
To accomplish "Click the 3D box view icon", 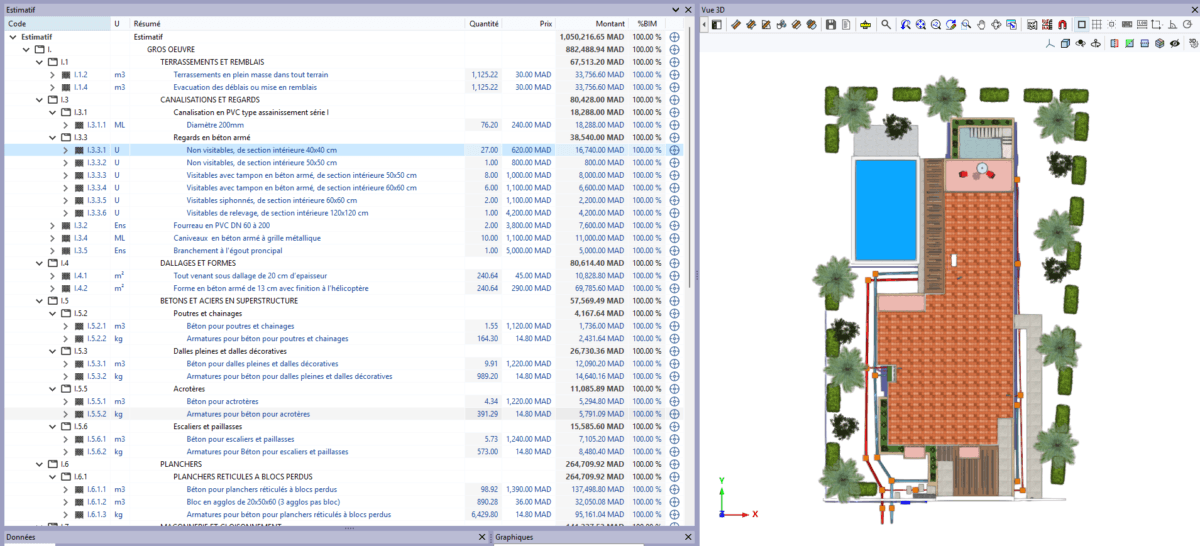I will tap(1065, 44).
